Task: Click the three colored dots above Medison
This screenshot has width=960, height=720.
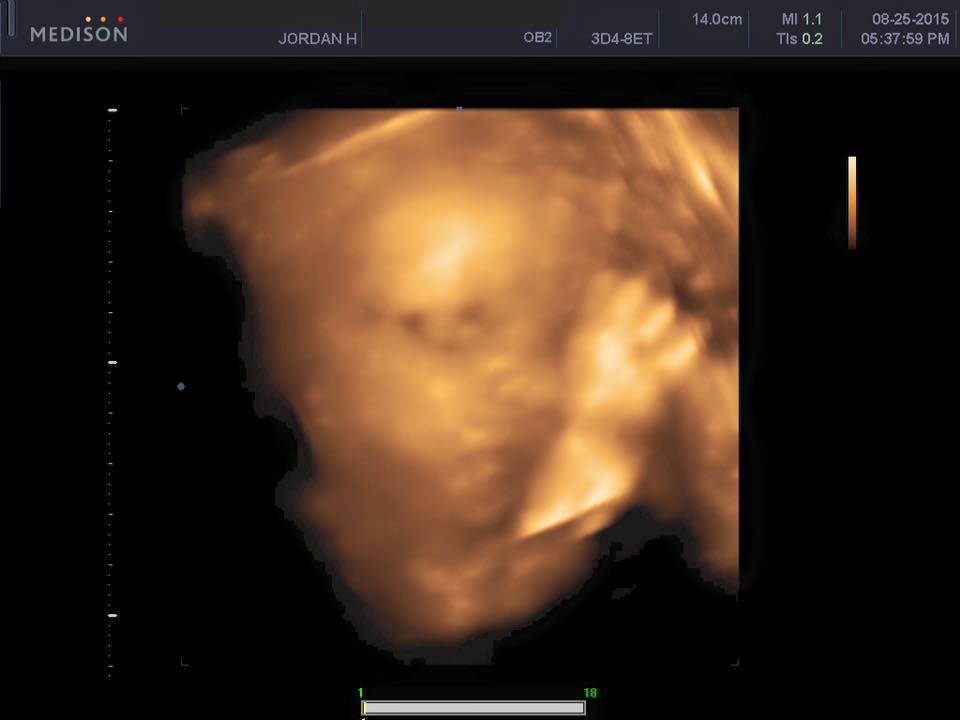Action: 104,19
